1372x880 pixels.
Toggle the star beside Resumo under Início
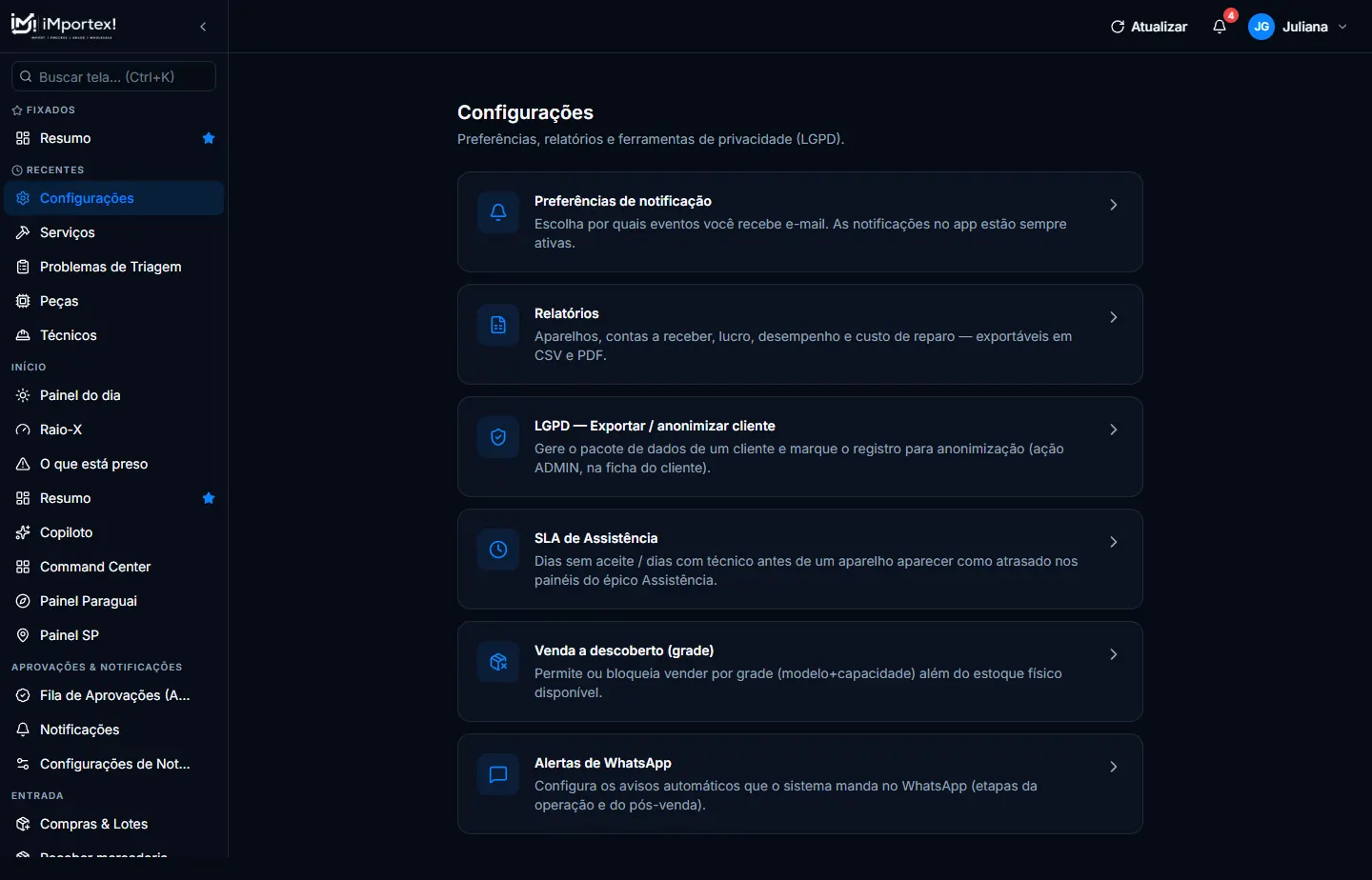[209, 498]
